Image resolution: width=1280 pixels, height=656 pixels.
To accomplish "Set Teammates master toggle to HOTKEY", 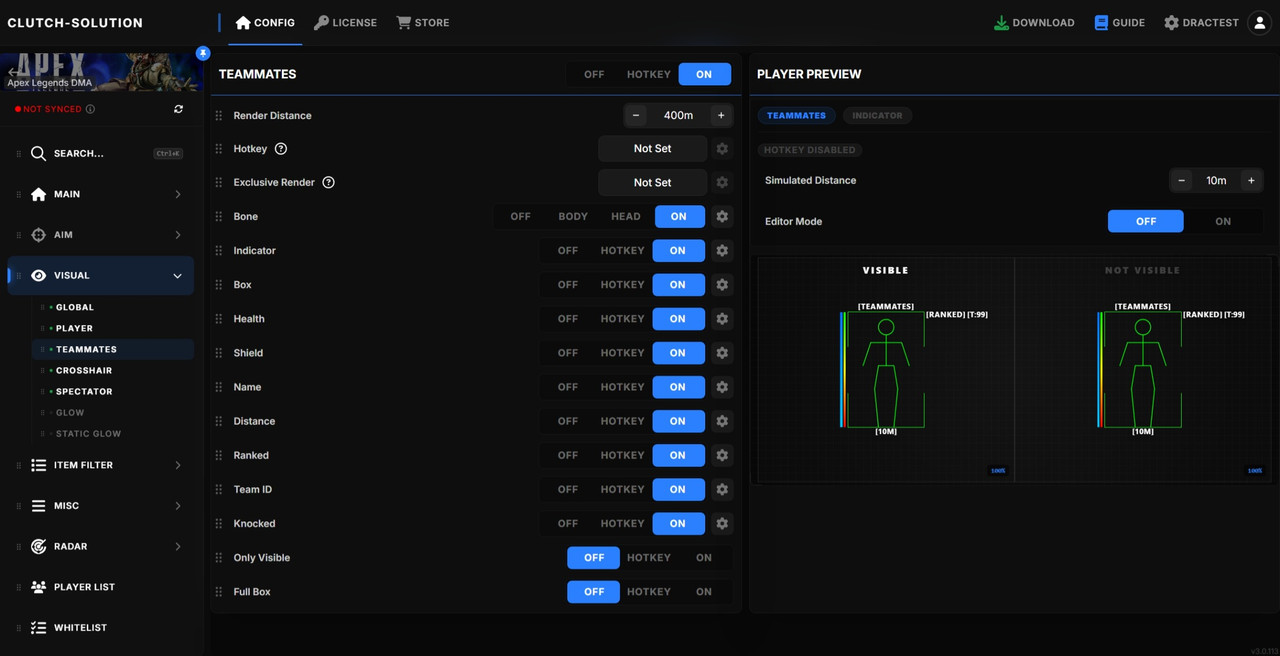I will click(649, 74).
